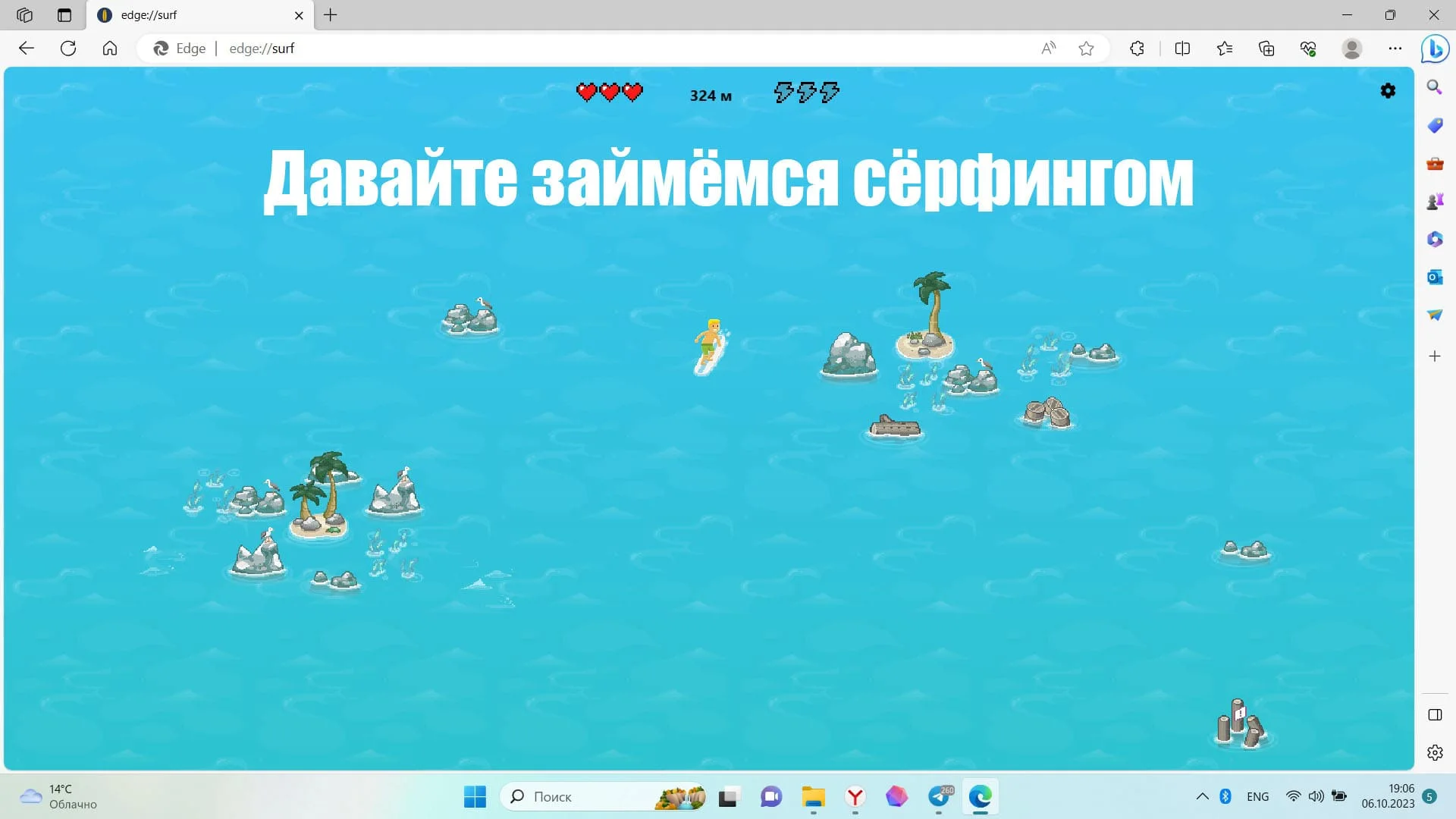This screenshot has height=819, width=1456.
Task: Open sidebar Shopping tag icon
Action: pos(1435,125)
